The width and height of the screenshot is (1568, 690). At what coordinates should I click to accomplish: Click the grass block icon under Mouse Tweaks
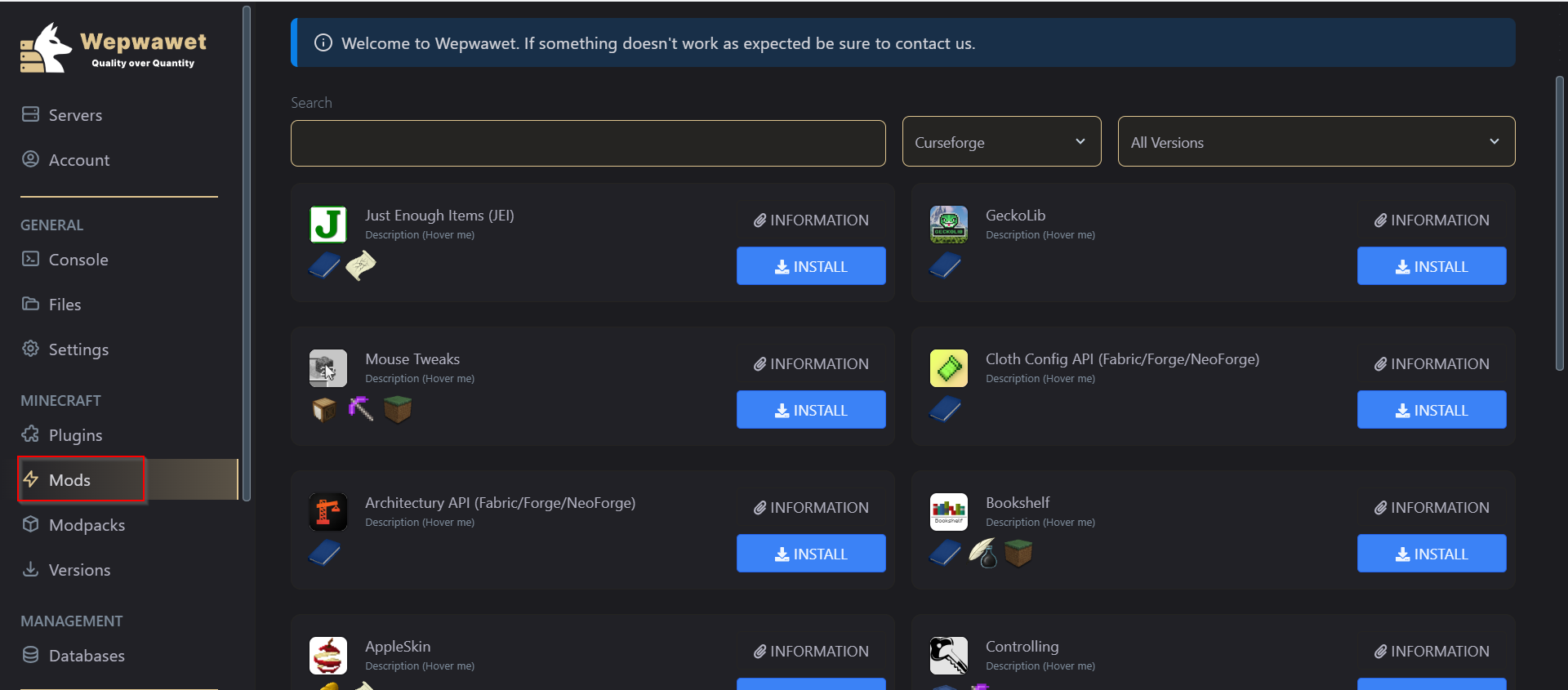[x=398, y=409]
